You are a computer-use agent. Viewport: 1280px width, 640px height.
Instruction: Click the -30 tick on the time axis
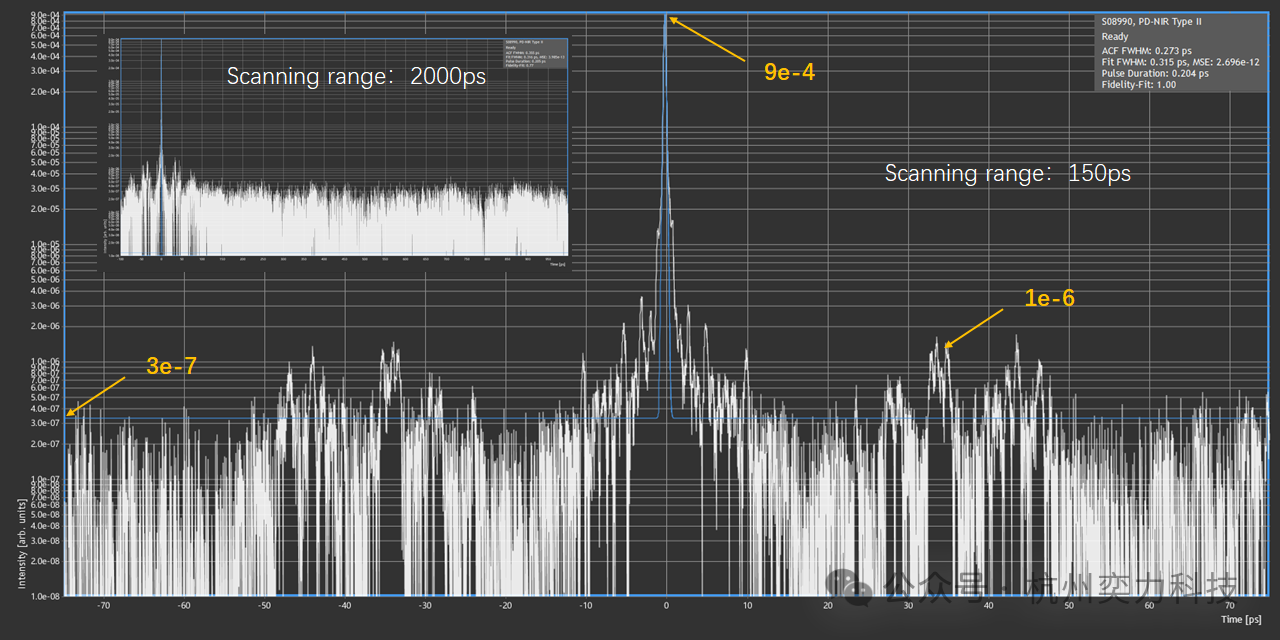(425, 605)
